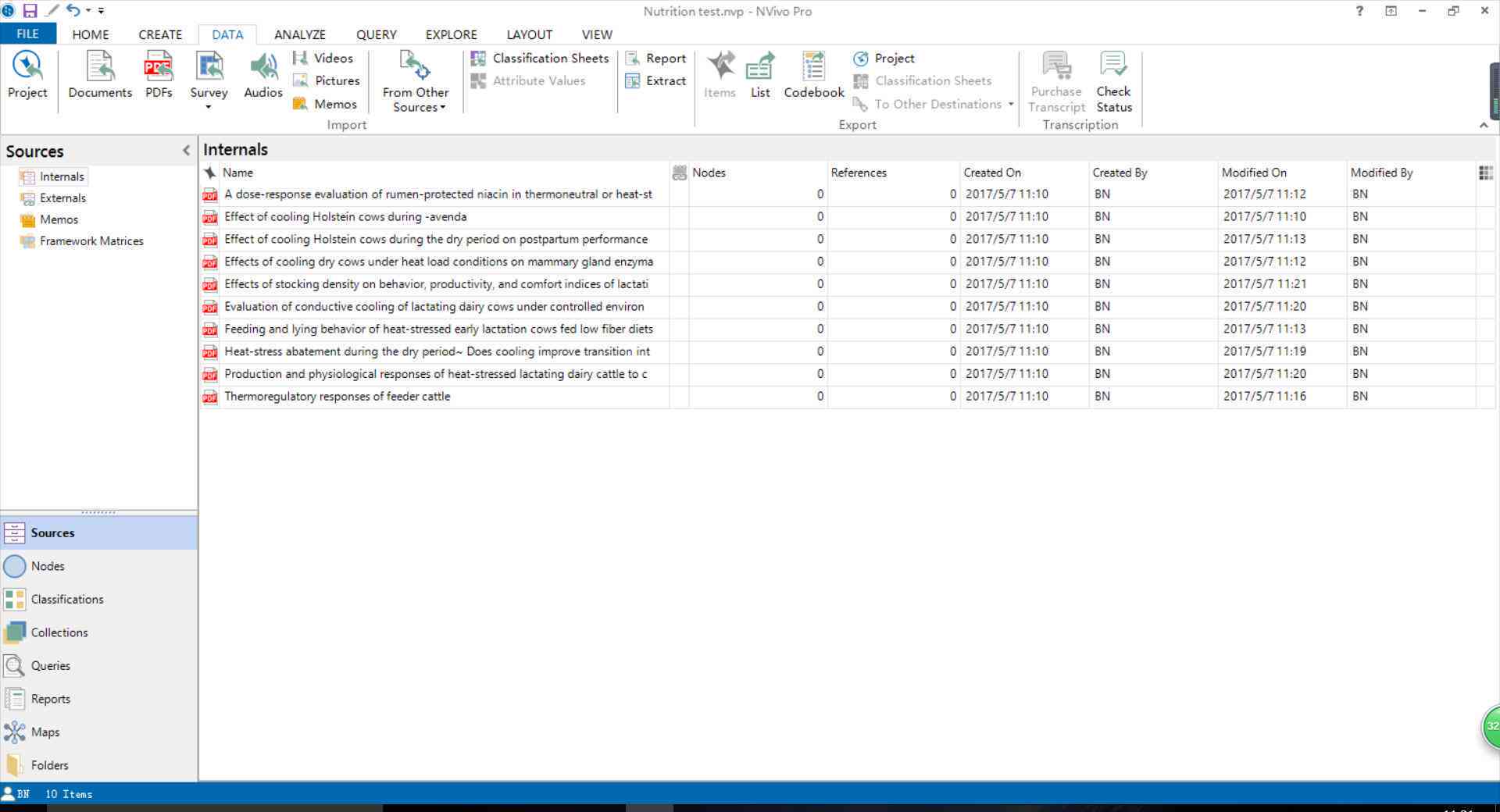Switch to the LAYOUT ribbon tab

pyautogui.click(x=529, y=34)
